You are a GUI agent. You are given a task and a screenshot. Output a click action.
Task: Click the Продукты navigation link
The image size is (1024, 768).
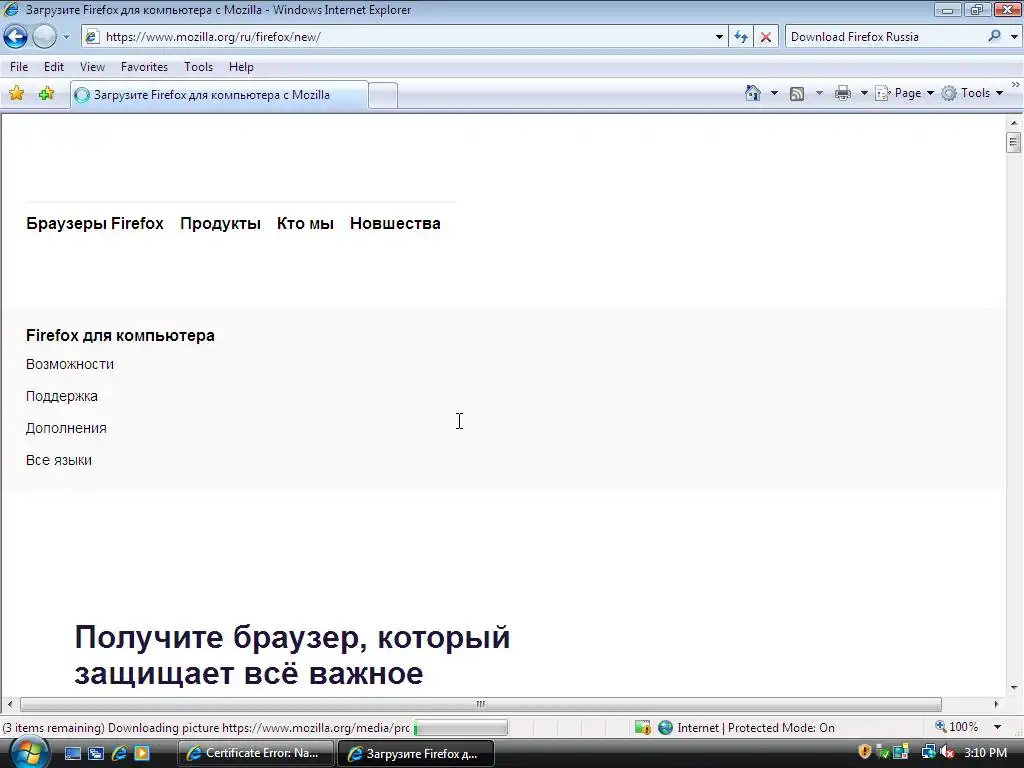point(220,223)
